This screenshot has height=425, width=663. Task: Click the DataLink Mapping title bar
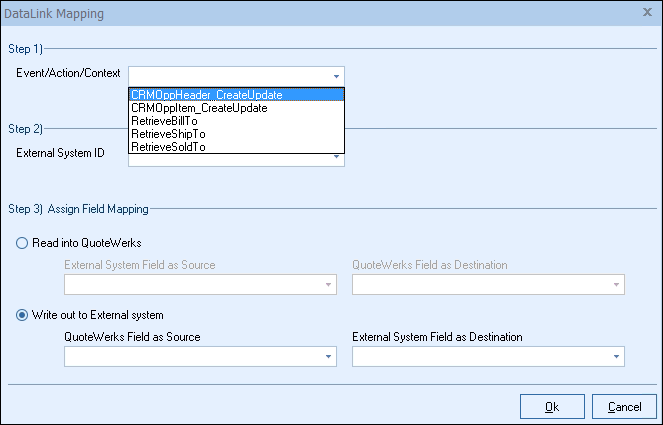click(300, 14)
